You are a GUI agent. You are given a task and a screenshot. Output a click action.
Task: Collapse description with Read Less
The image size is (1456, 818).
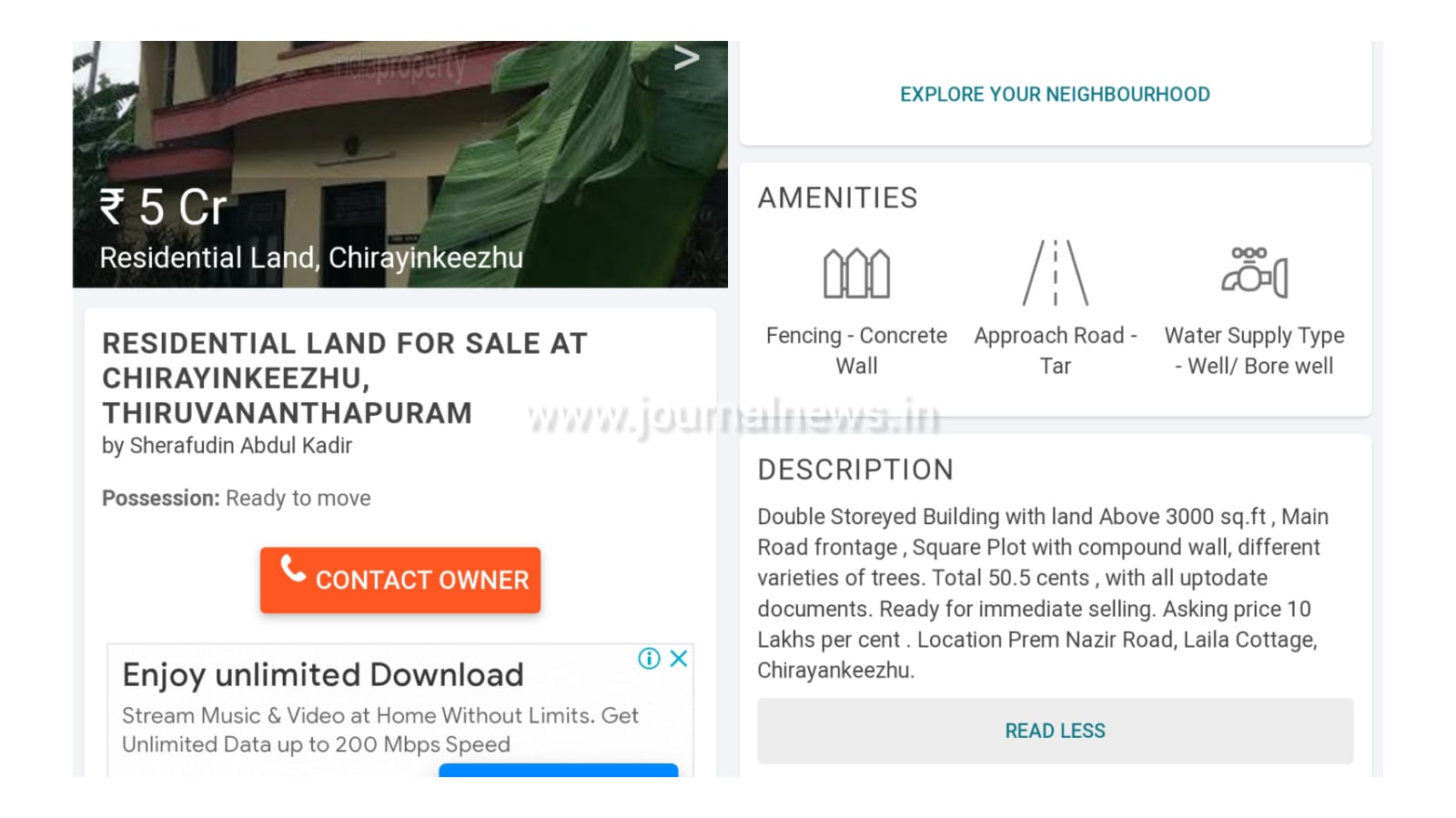pyautogui.click(x=1055, y=731)
